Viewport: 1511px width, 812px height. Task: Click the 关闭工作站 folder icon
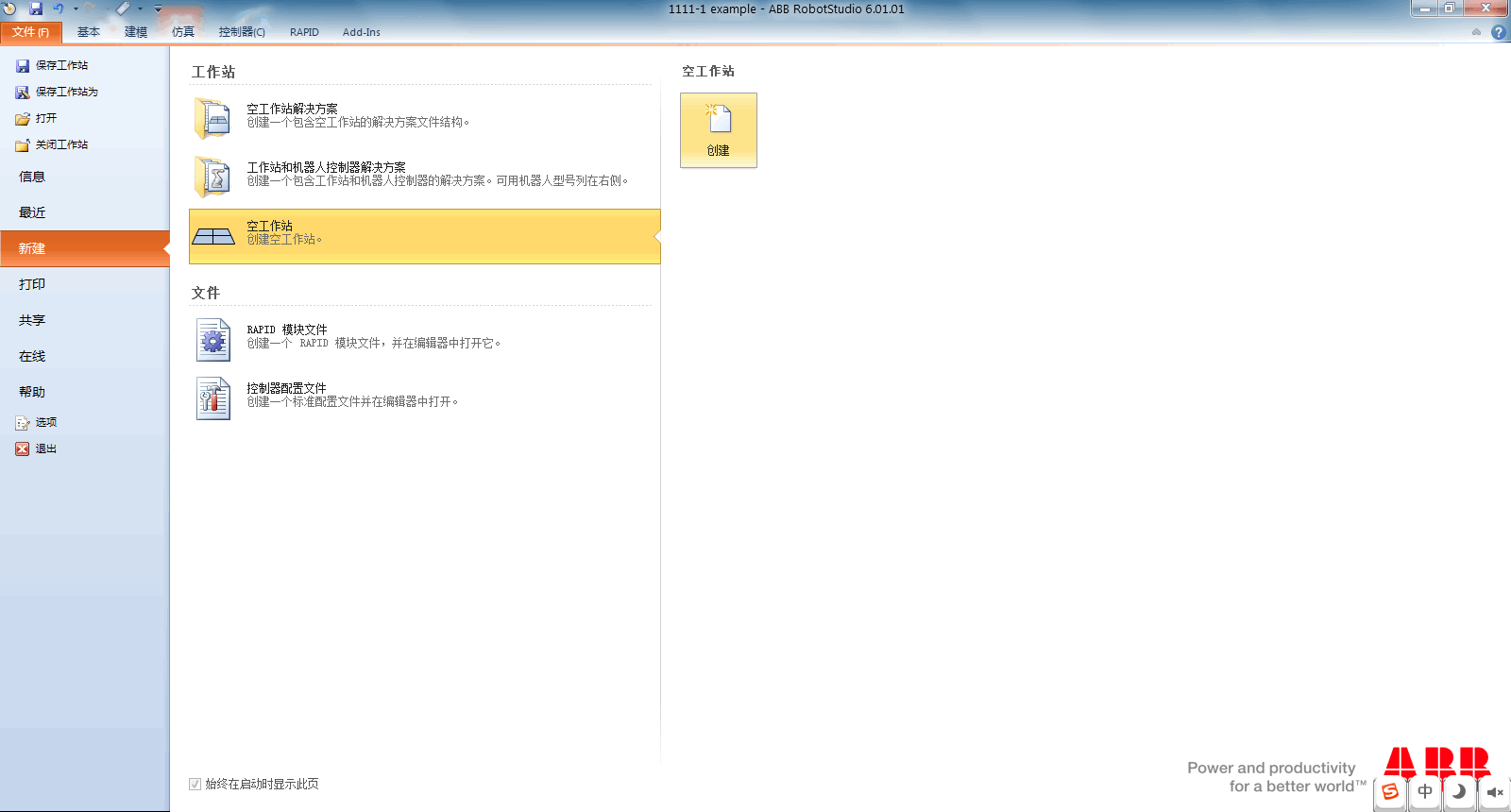pyautogui.click(x=23, y=145)
